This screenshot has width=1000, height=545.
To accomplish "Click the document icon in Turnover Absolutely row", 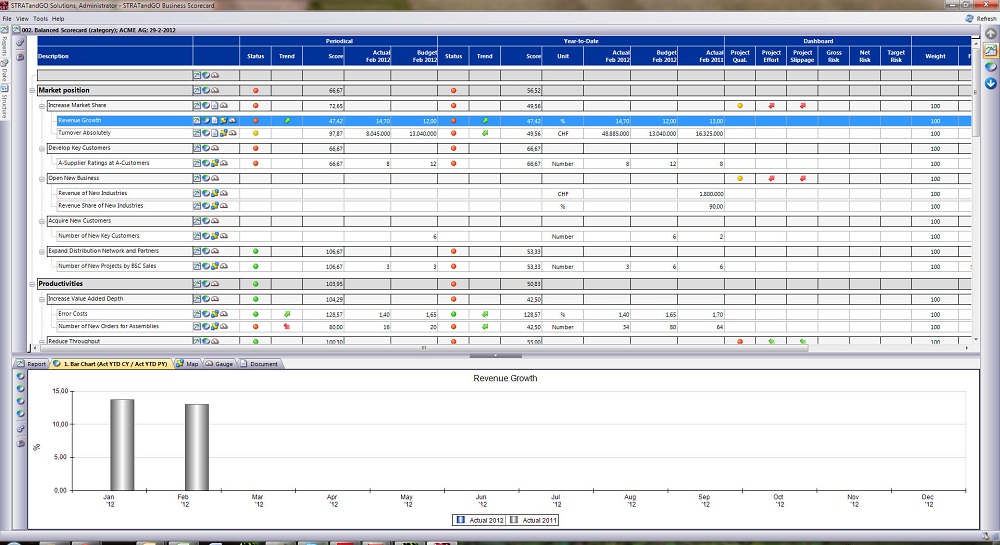I will coord(212,132).
